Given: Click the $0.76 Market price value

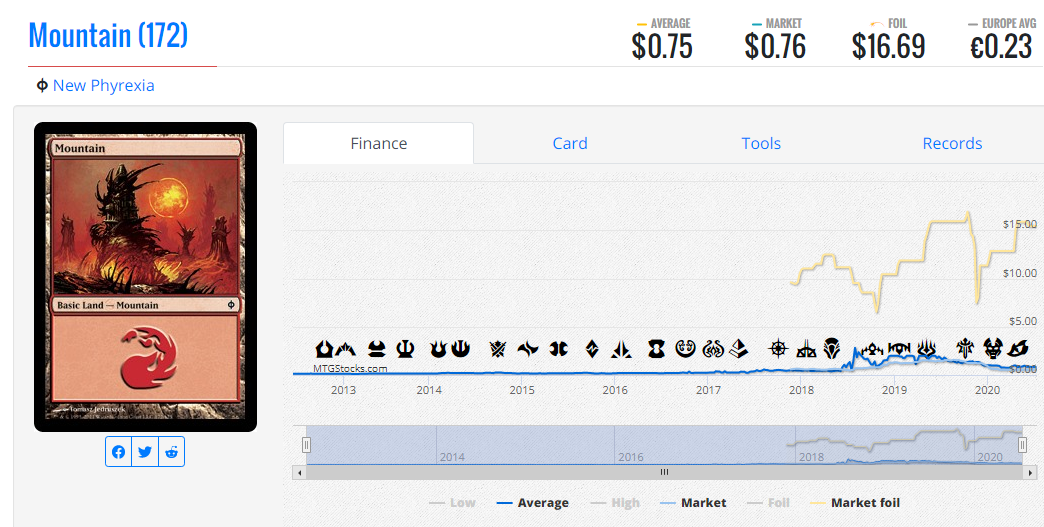Looking at the screenshot, I should [775, 46].
